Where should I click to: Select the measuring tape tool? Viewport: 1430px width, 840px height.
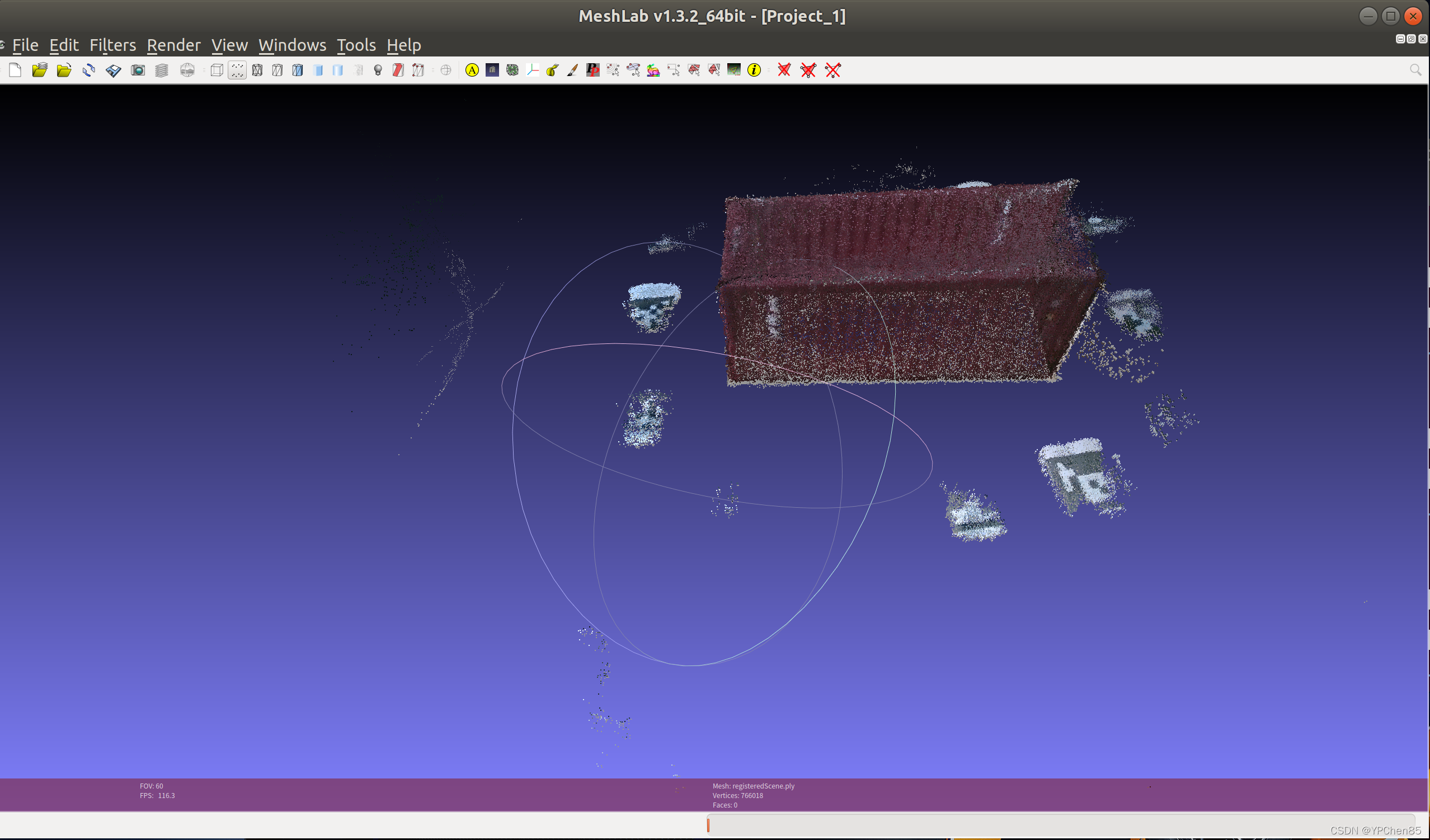coord(552,70)
